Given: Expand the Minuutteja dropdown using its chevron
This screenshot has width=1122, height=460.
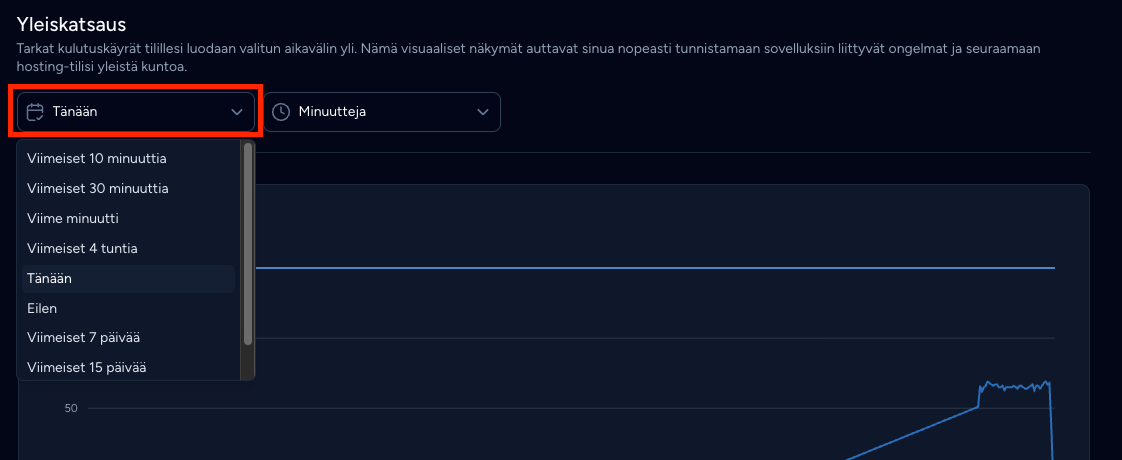Looking at the screenshot, I should [483, 112].
